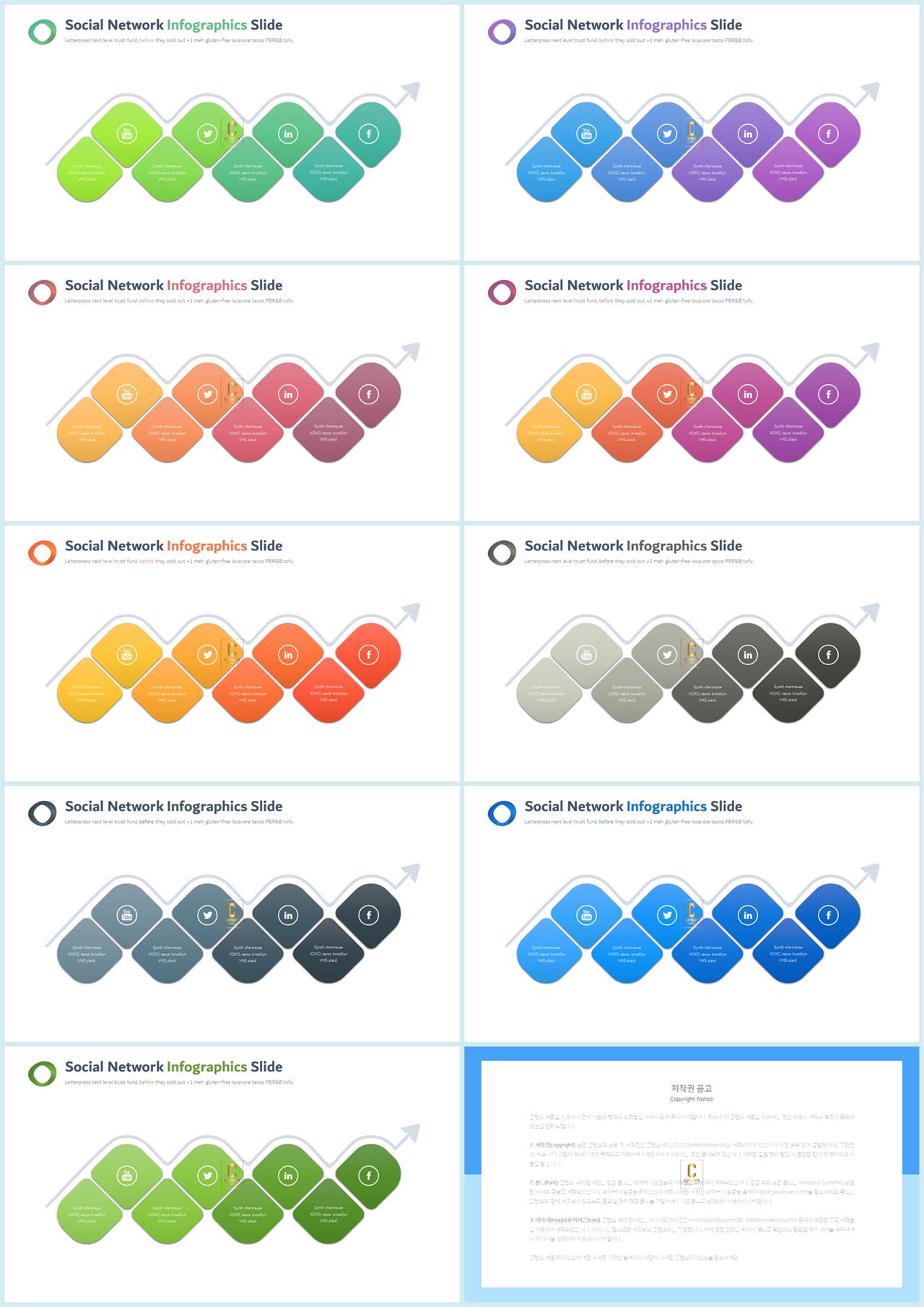Select the copyright notice slide thumbnail

pos(692,1173)
